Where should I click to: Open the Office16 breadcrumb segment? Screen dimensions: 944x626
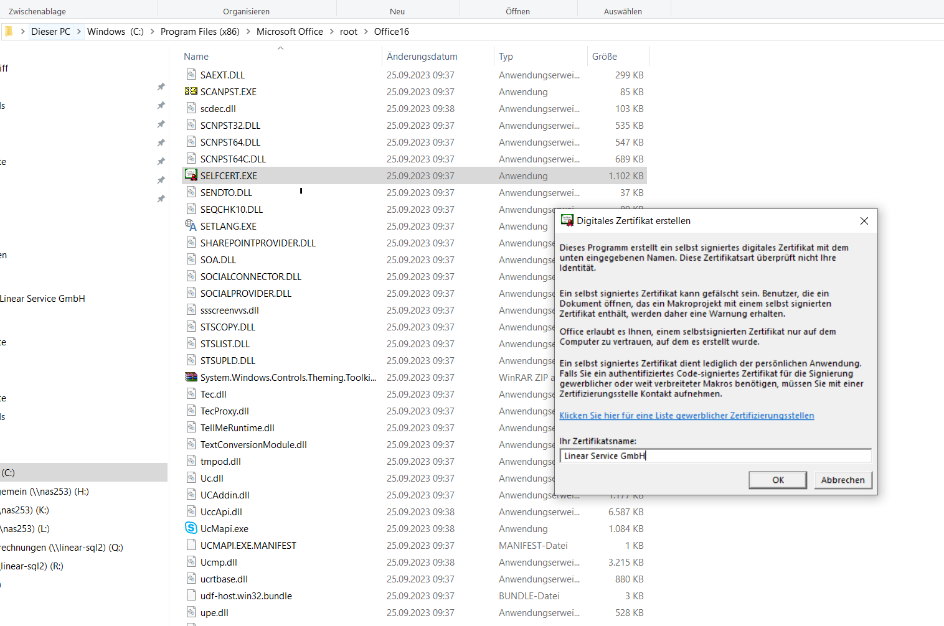(x=391, y=31)
